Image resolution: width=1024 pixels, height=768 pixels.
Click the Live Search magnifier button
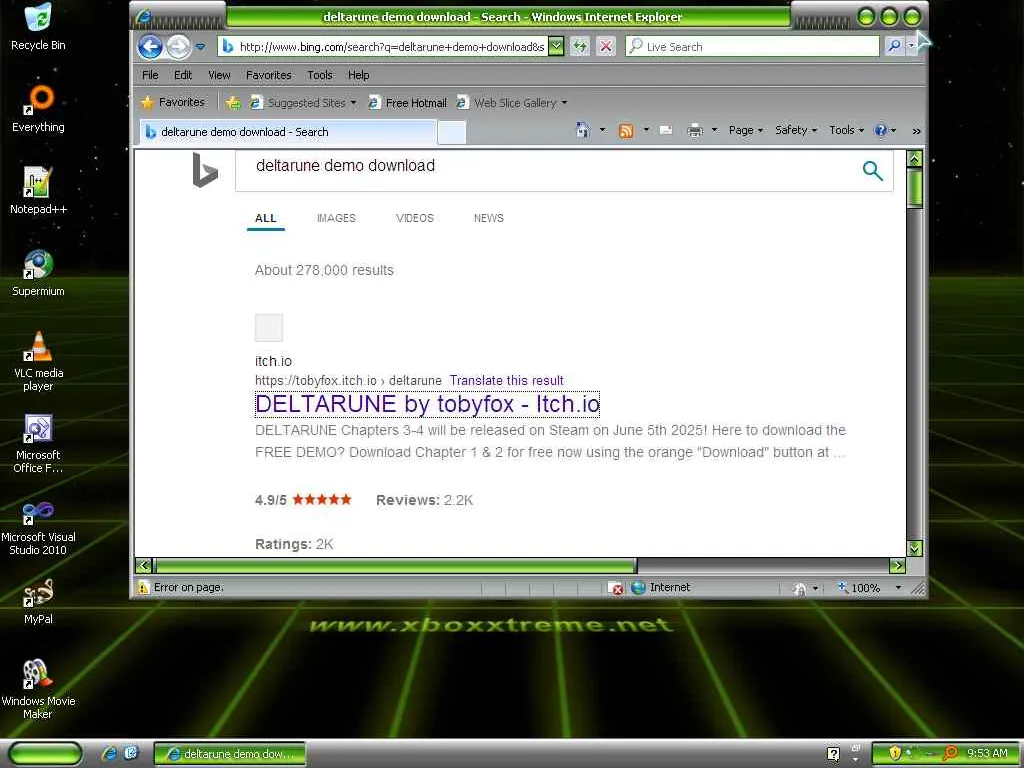pos(893,46)
